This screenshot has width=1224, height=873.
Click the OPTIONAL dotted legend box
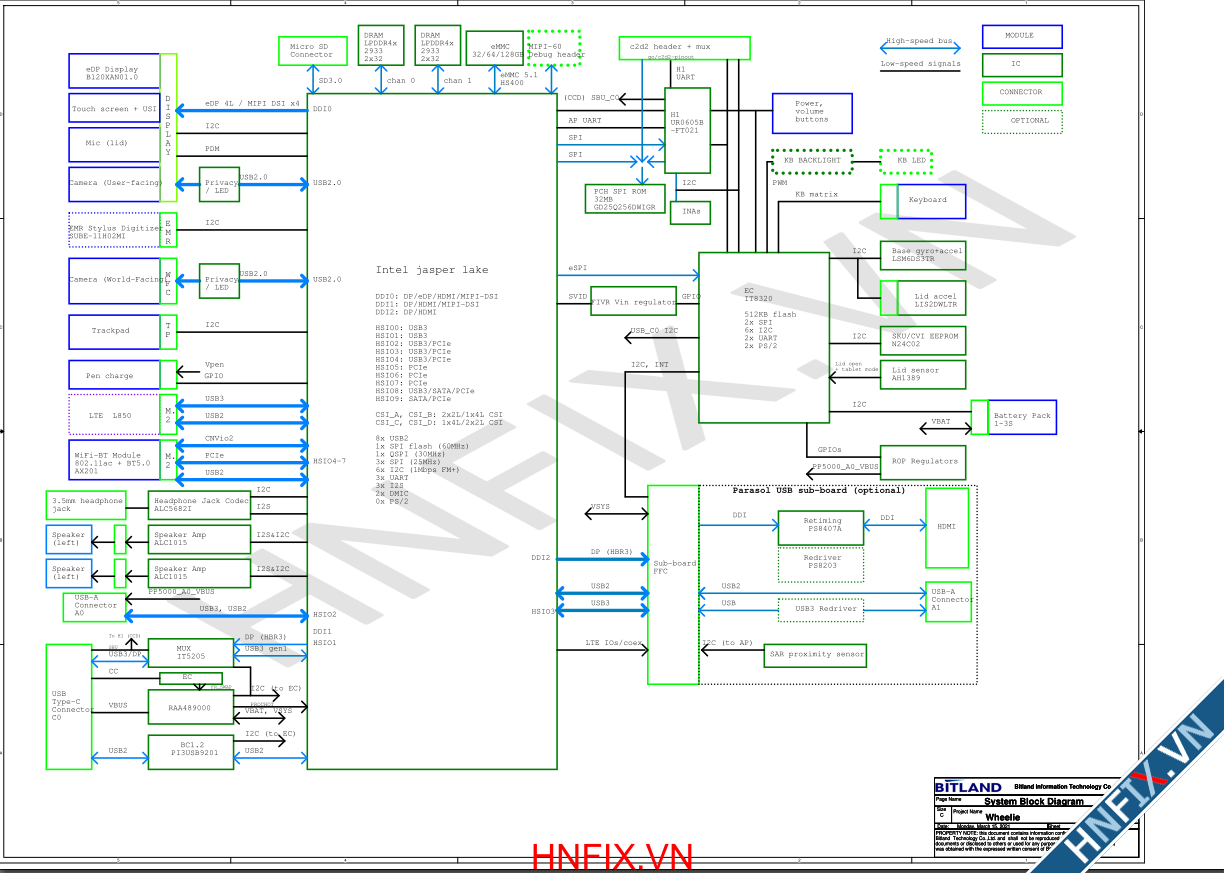tap(1021, 121)
